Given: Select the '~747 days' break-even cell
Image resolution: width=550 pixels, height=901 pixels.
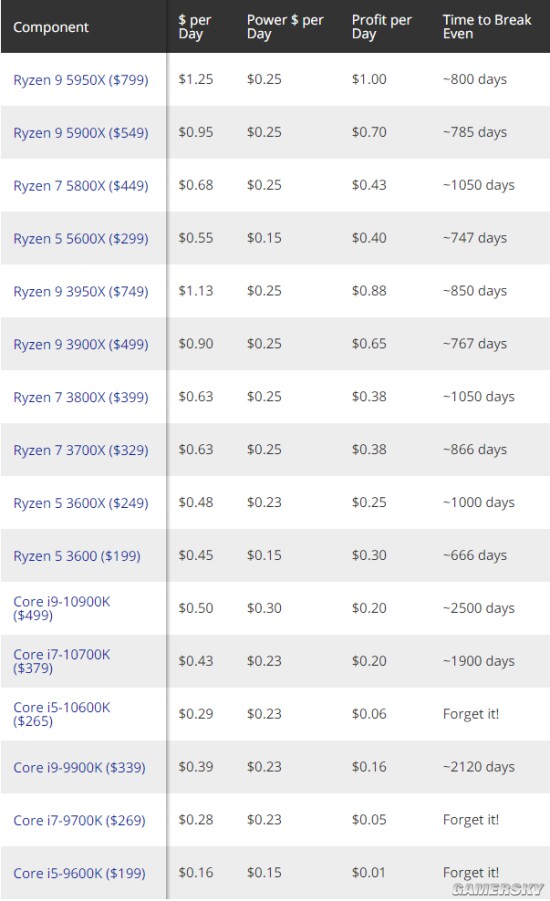Looking at the screenshot, I should [475, 238].
